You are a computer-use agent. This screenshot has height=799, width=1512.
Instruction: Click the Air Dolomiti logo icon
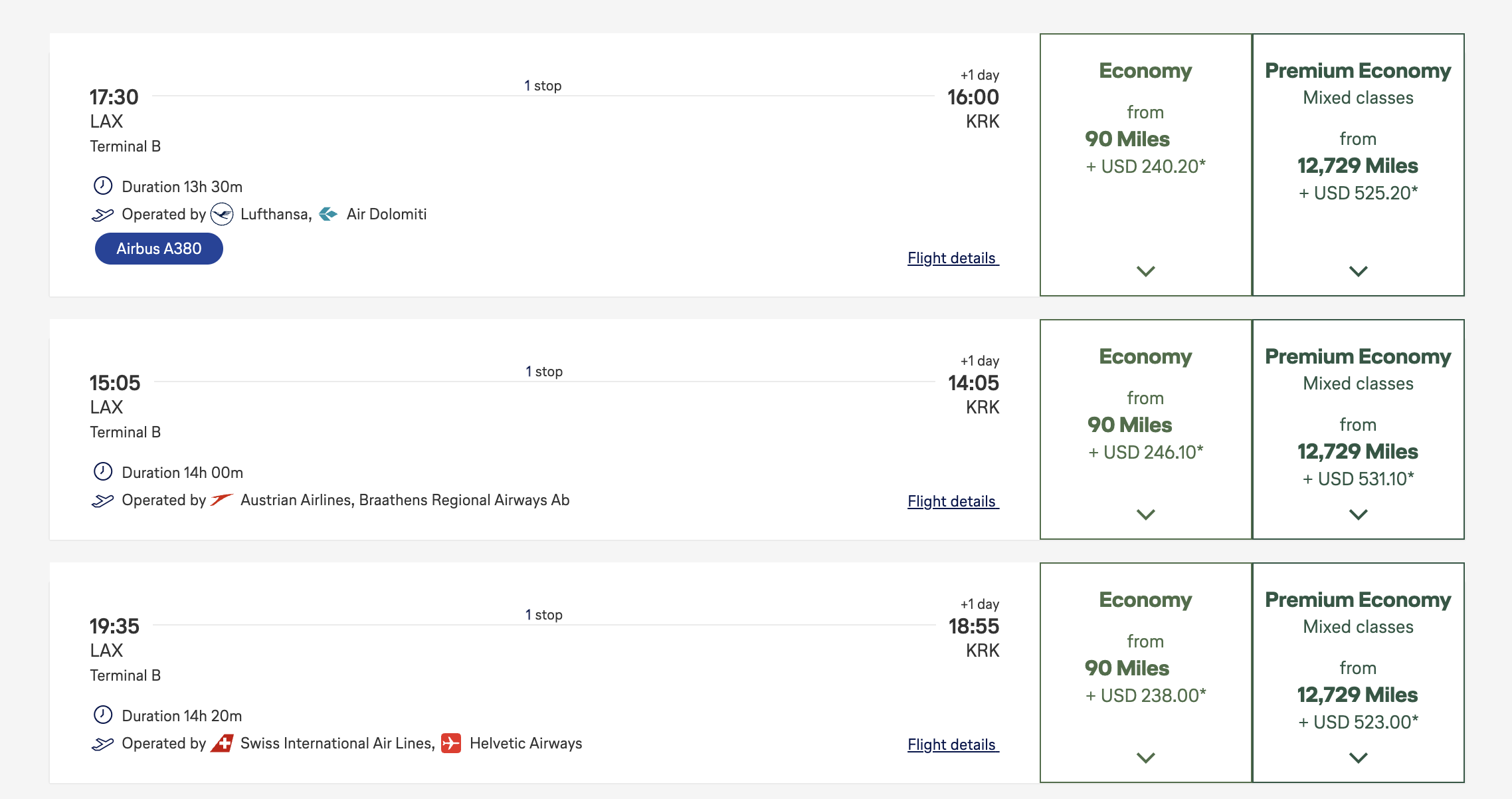328,214
